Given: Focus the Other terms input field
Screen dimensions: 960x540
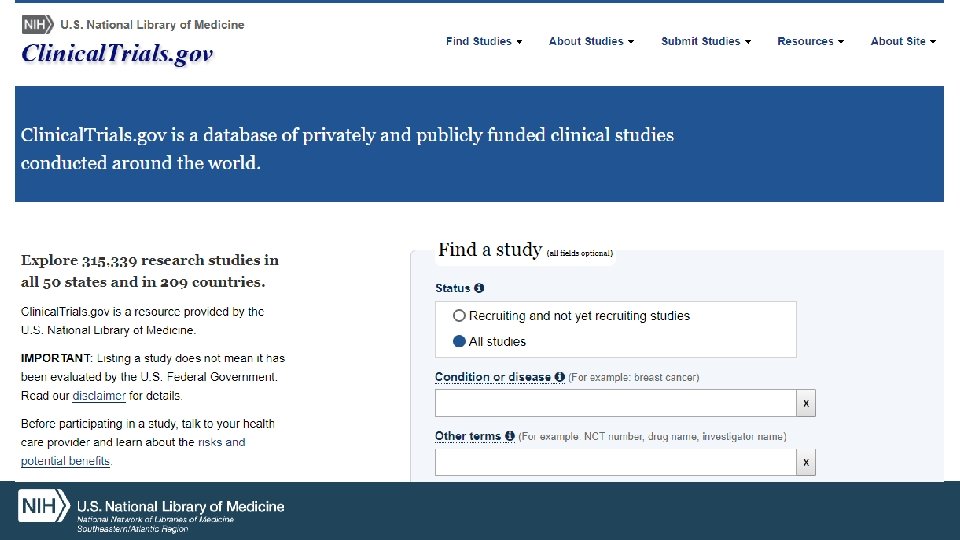Looking at the screenshot, I should (x=615, y=462).
